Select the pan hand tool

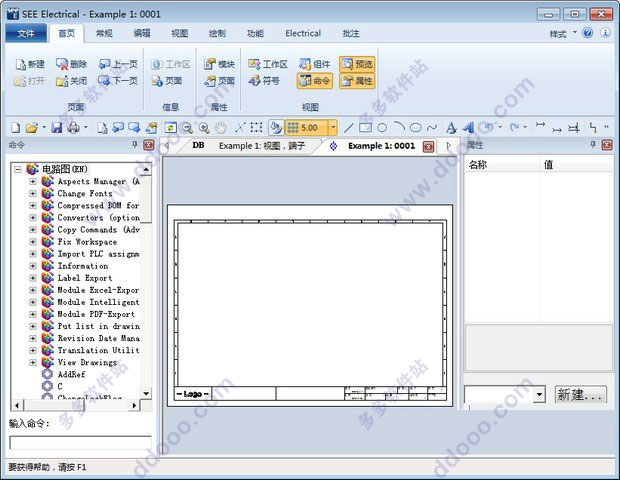point(221,128)
